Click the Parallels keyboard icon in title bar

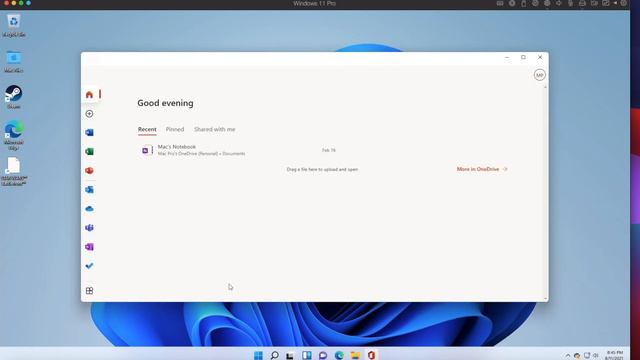[x=500, y=3]
